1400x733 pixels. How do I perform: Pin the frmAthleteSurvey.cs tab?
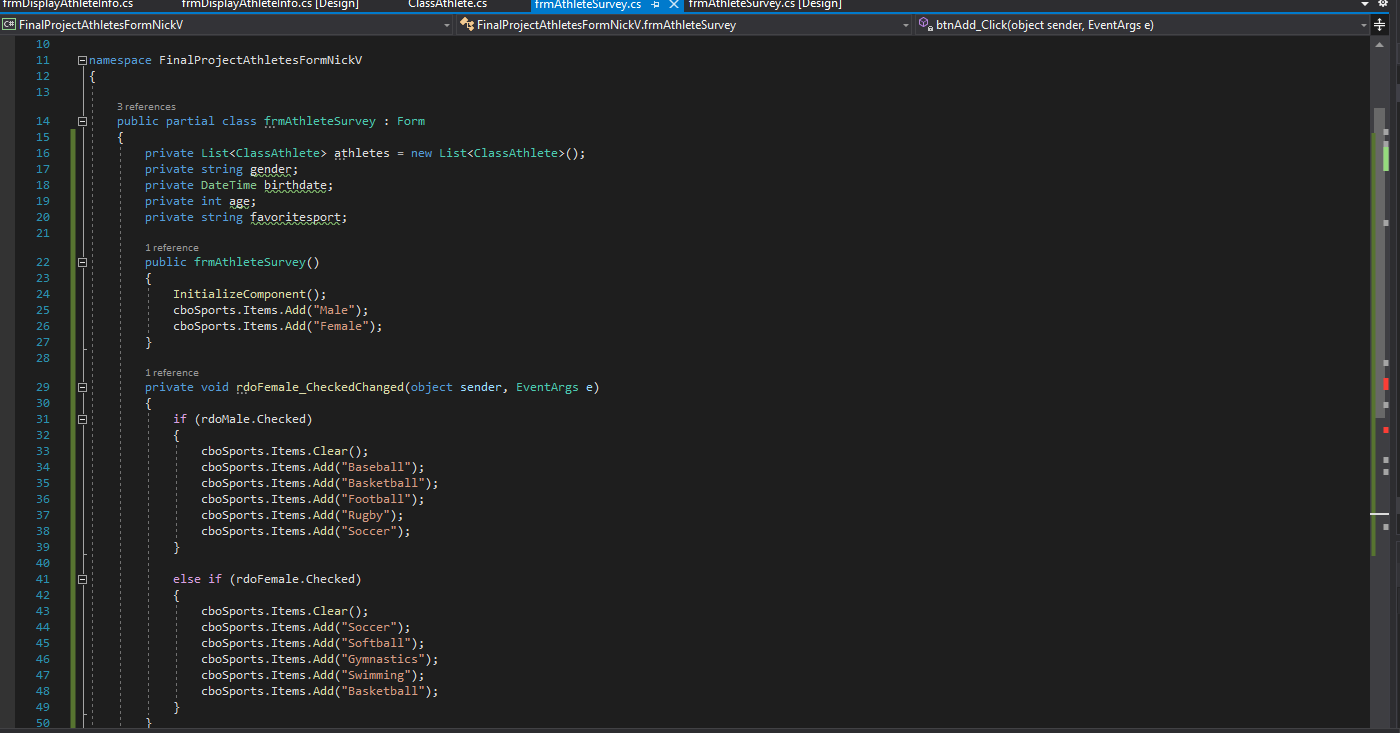coord(654,4)
